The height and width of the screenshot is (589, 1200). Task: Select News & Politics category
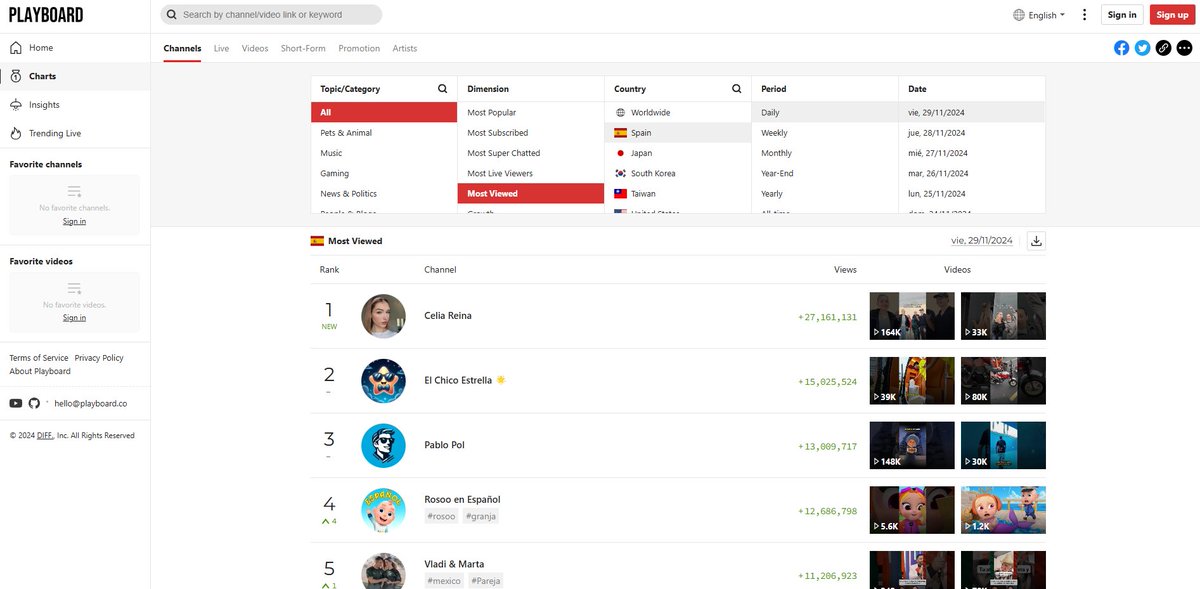(384, 194)
